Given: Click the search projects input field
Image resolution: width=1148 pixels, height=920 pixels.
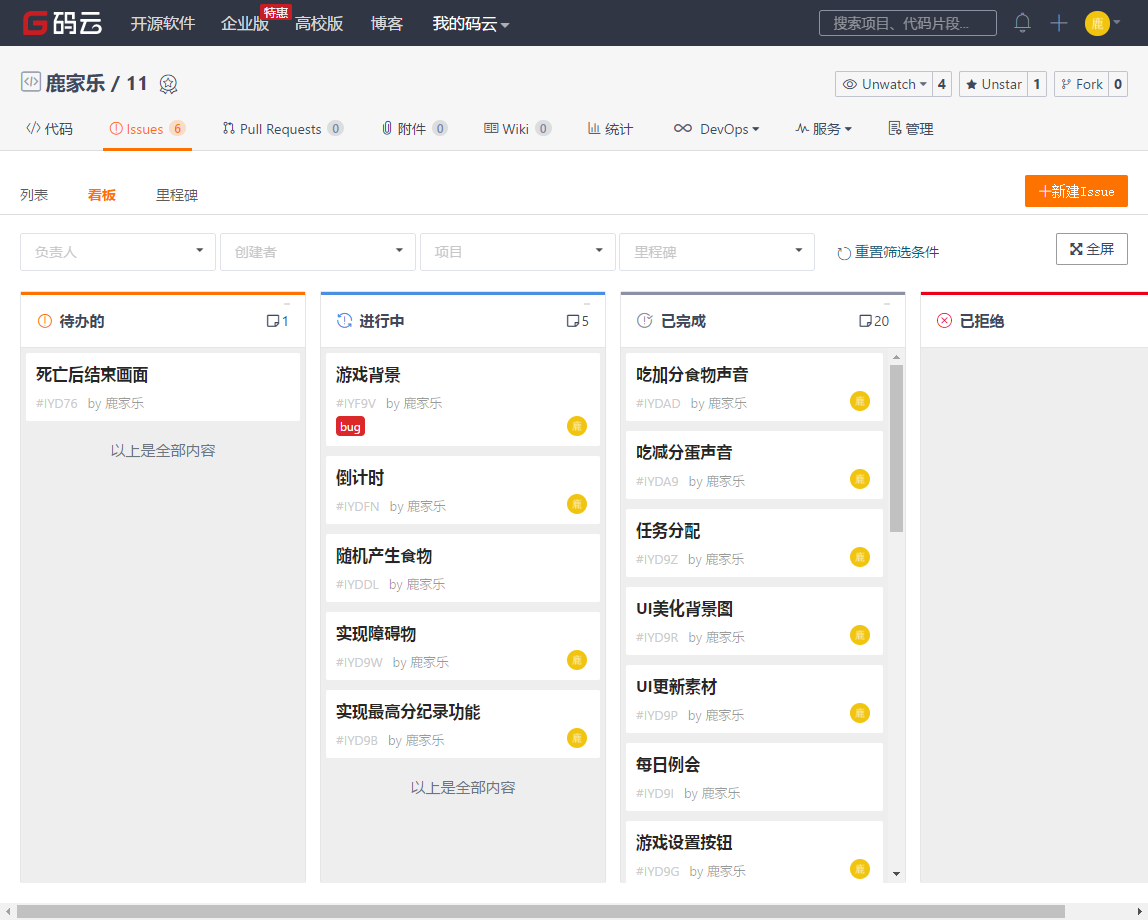Looking at the screenshot, I should click(907, 23).
